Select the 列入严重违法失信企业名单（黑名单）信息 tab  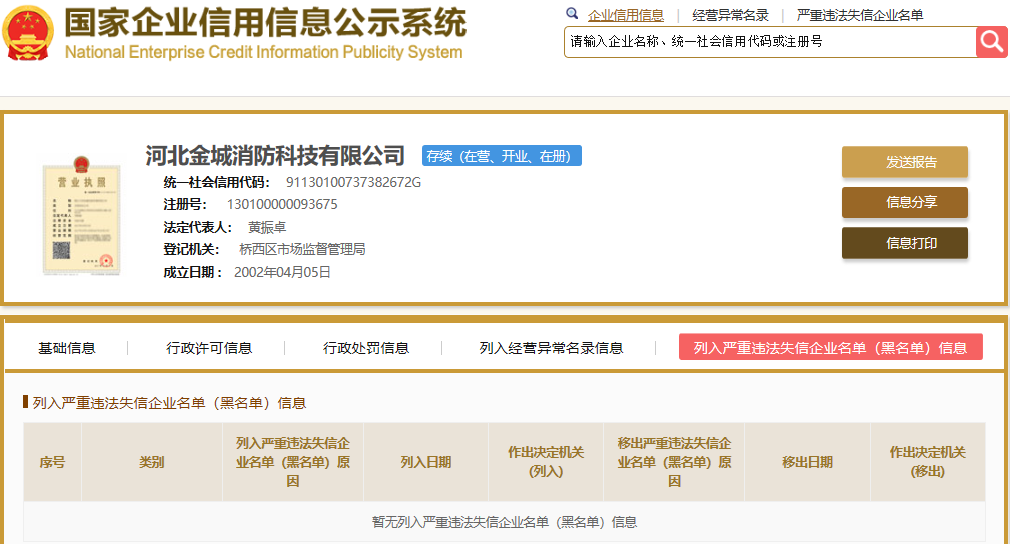[830, 347]
